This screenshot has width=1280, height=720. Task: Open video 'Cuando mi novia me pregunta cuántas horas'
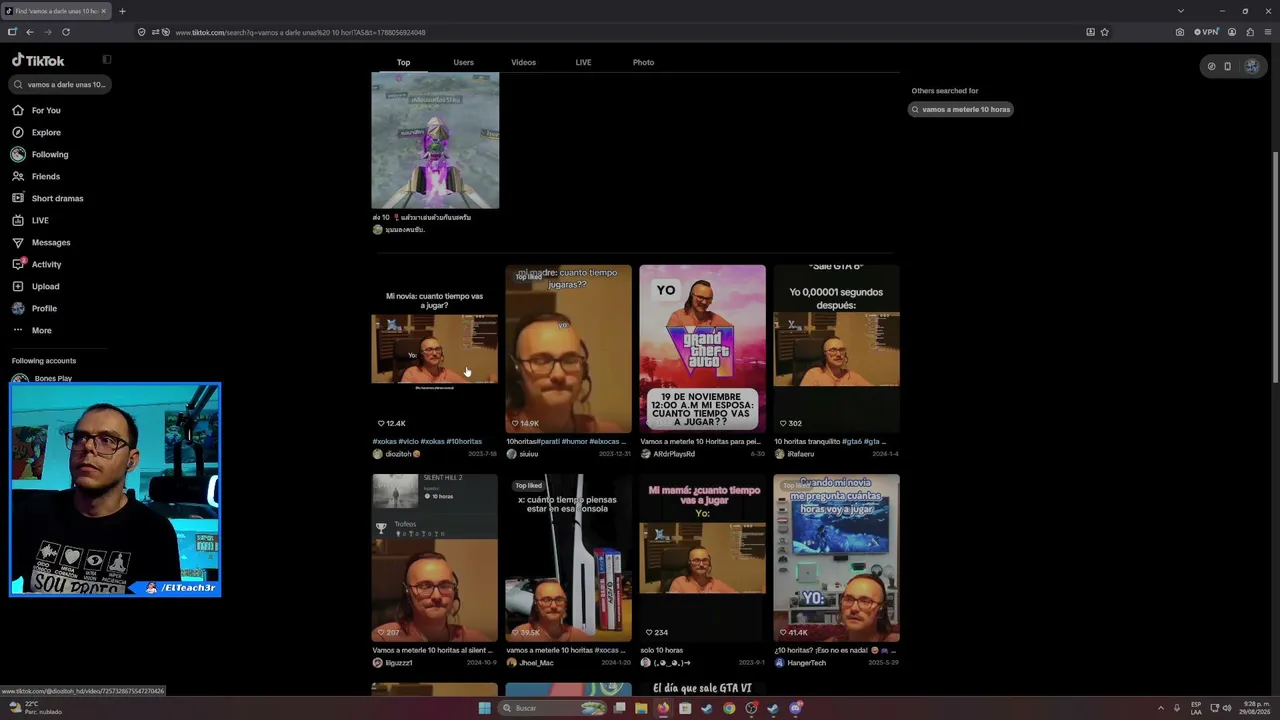point(836,557)
